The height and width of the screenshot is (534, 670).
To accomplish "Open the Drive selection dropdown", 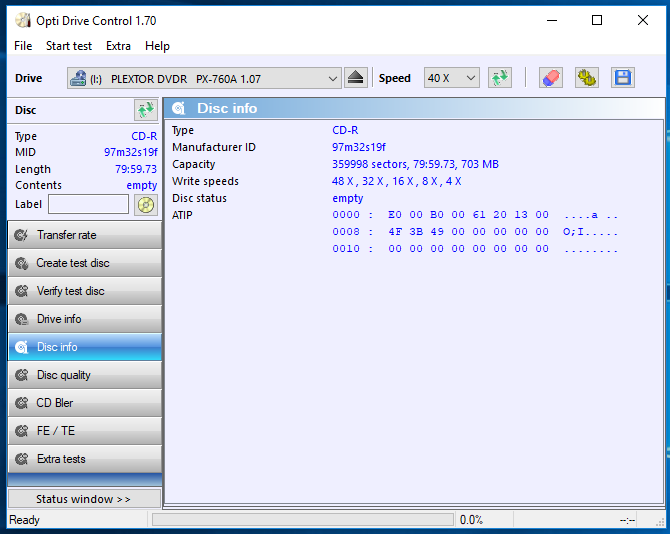I will 204,78.
